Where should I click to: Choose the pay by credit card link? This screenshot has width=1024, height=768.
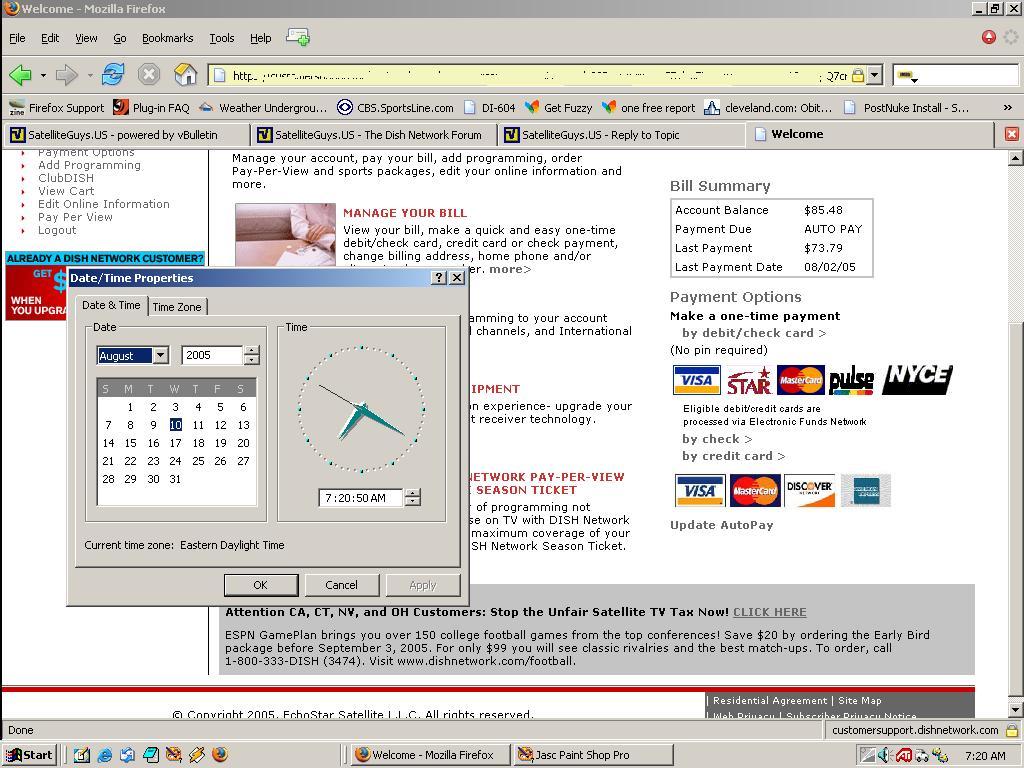pos(733,456)
